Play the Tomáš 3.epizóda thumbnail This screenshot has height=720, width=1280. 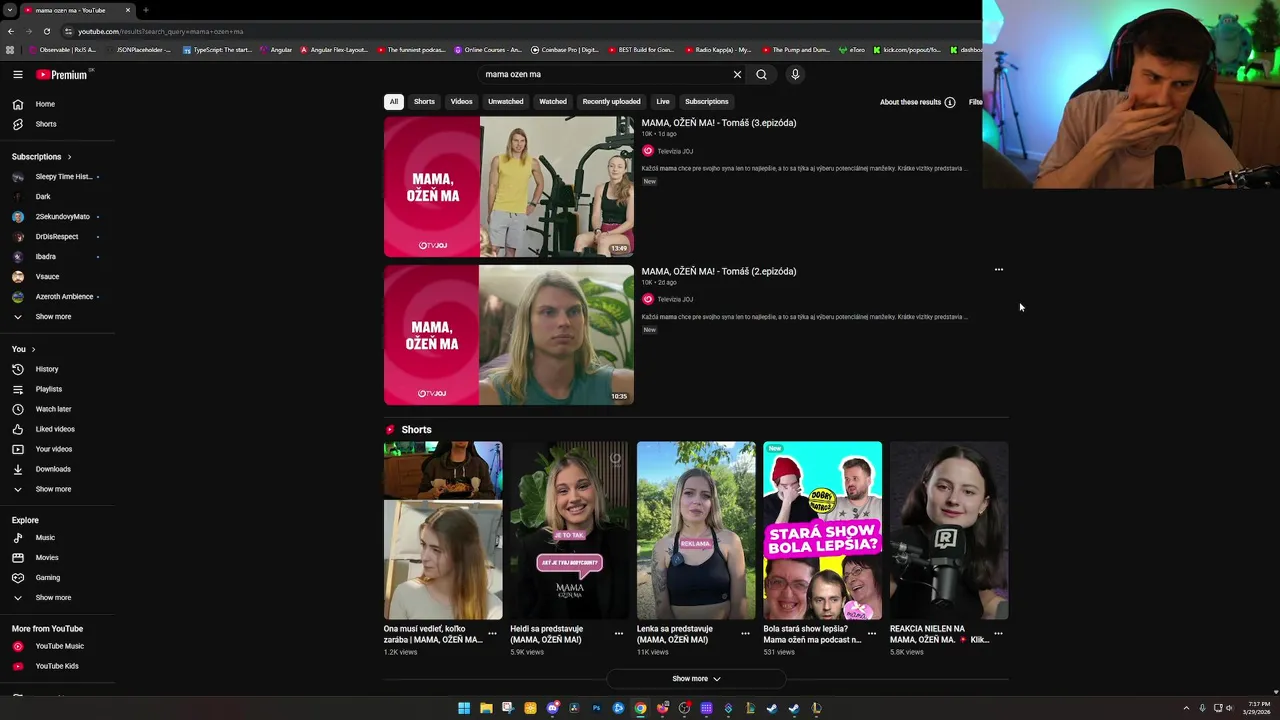508,187
